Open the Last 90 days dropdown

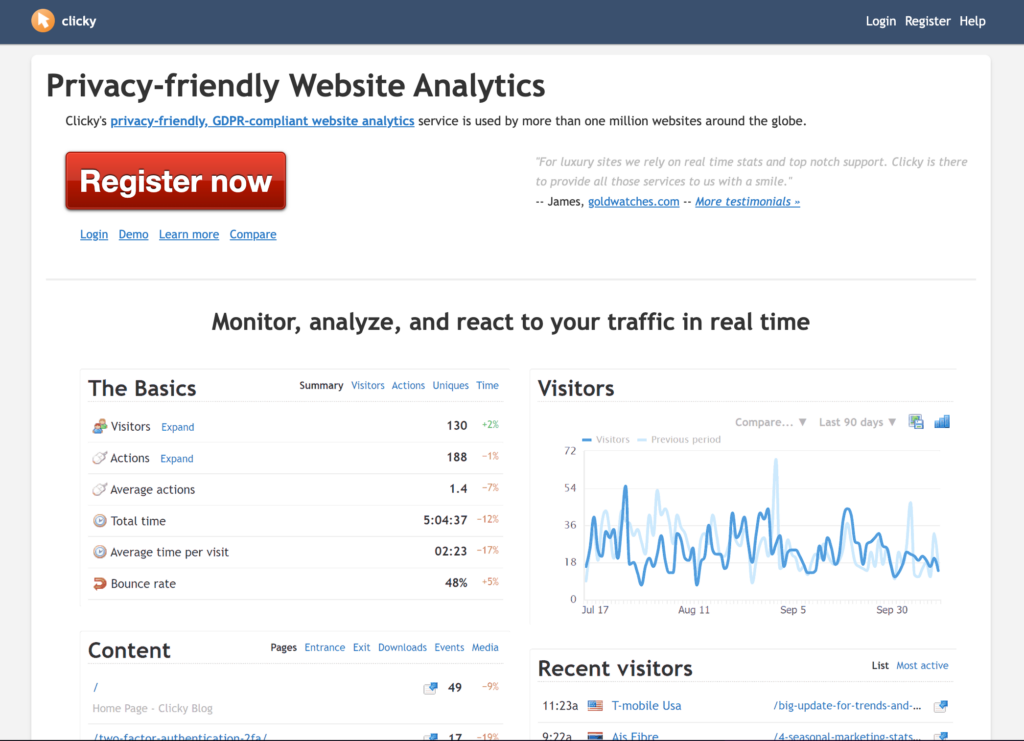pos(857,422)
